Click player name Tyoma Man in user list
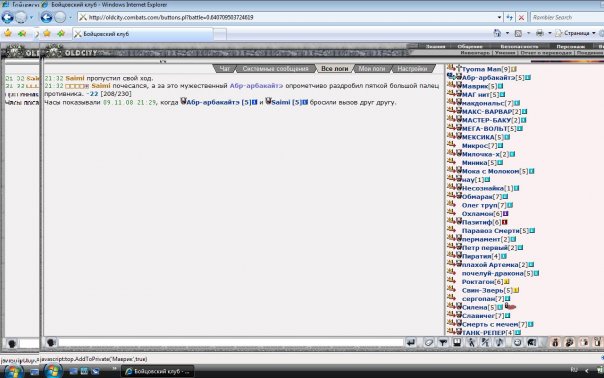This screenshot has height=378, width=604. (x=481, y=69)
